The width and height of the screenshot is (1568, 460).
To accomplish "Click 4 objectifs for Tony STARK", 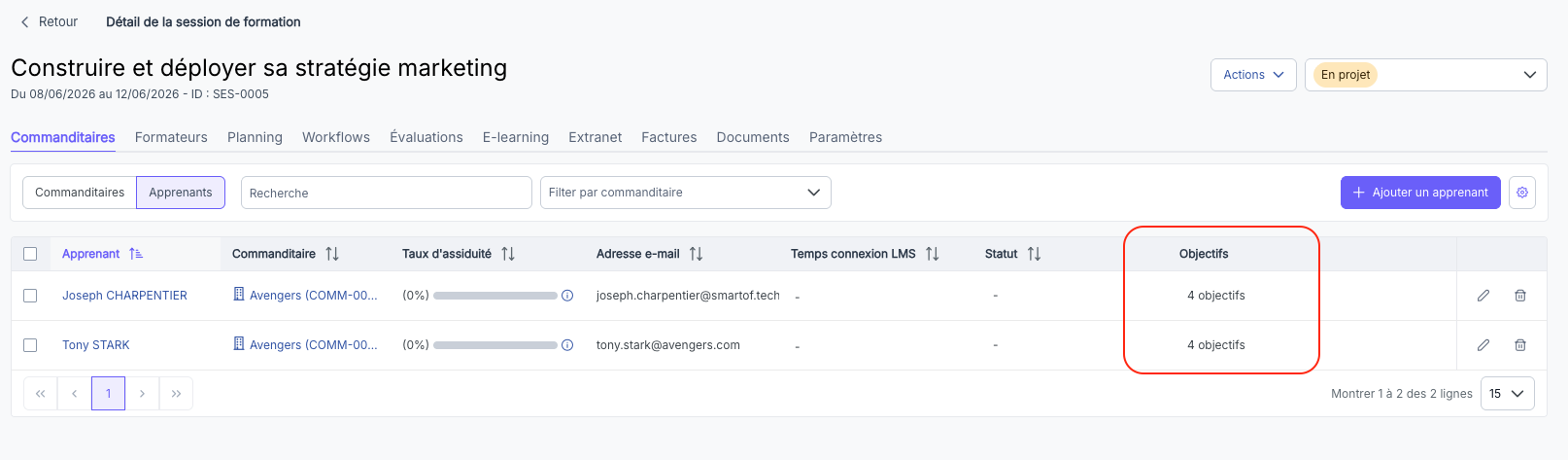I will coord(1216,345).
